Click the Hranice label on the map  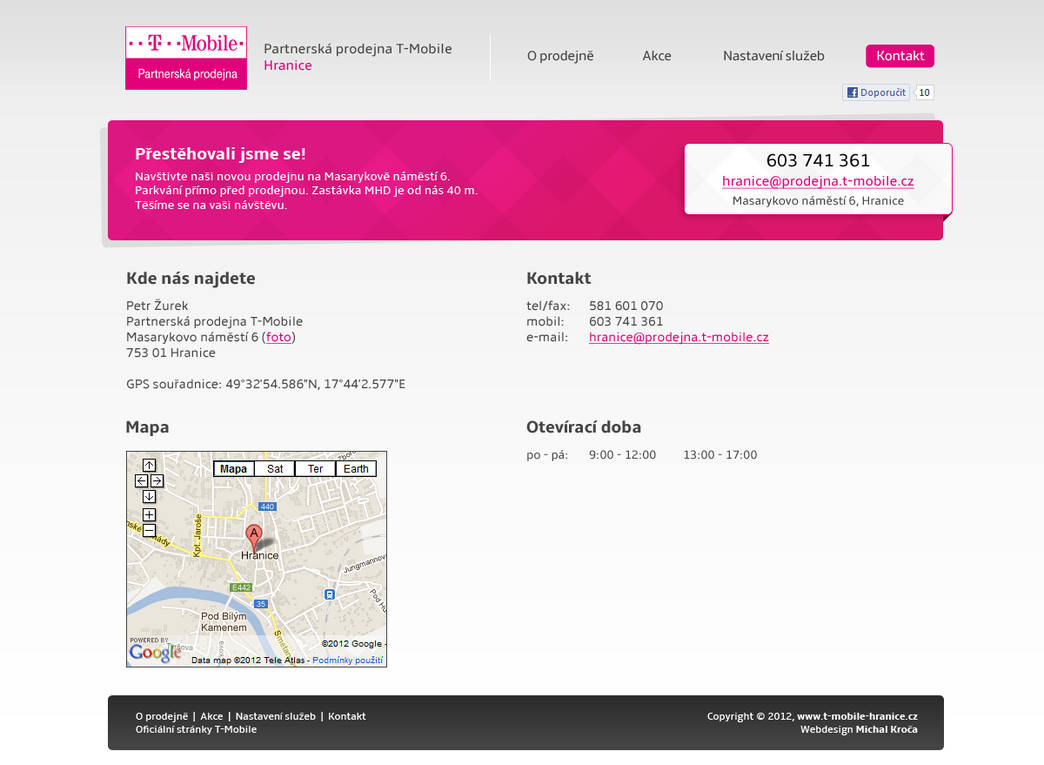tap(260, 555)
